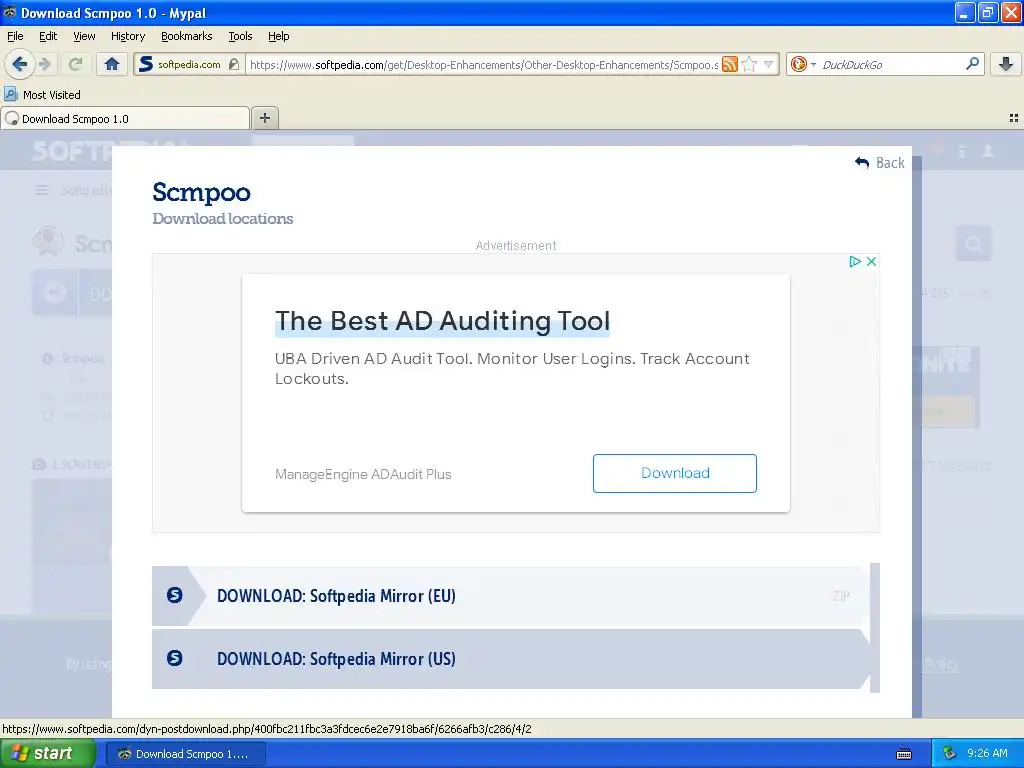
Task: Open a new tab with plus button
Action: point(264,118)
